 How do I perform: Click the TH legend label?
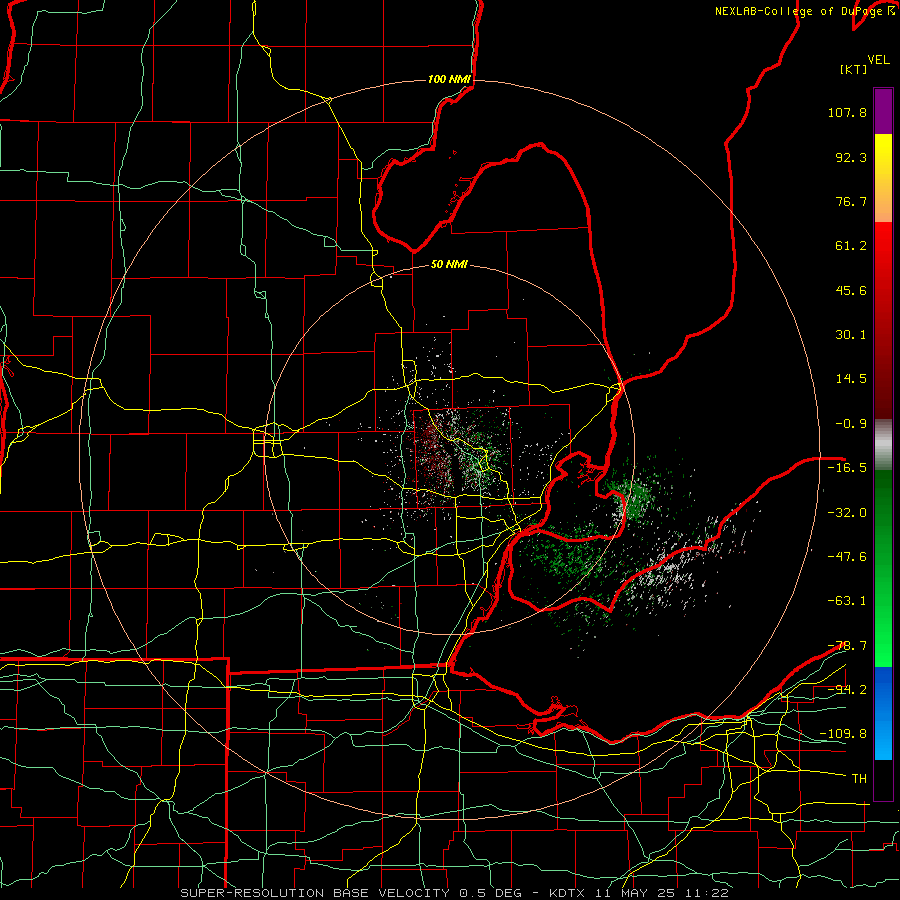click(859, 779)
